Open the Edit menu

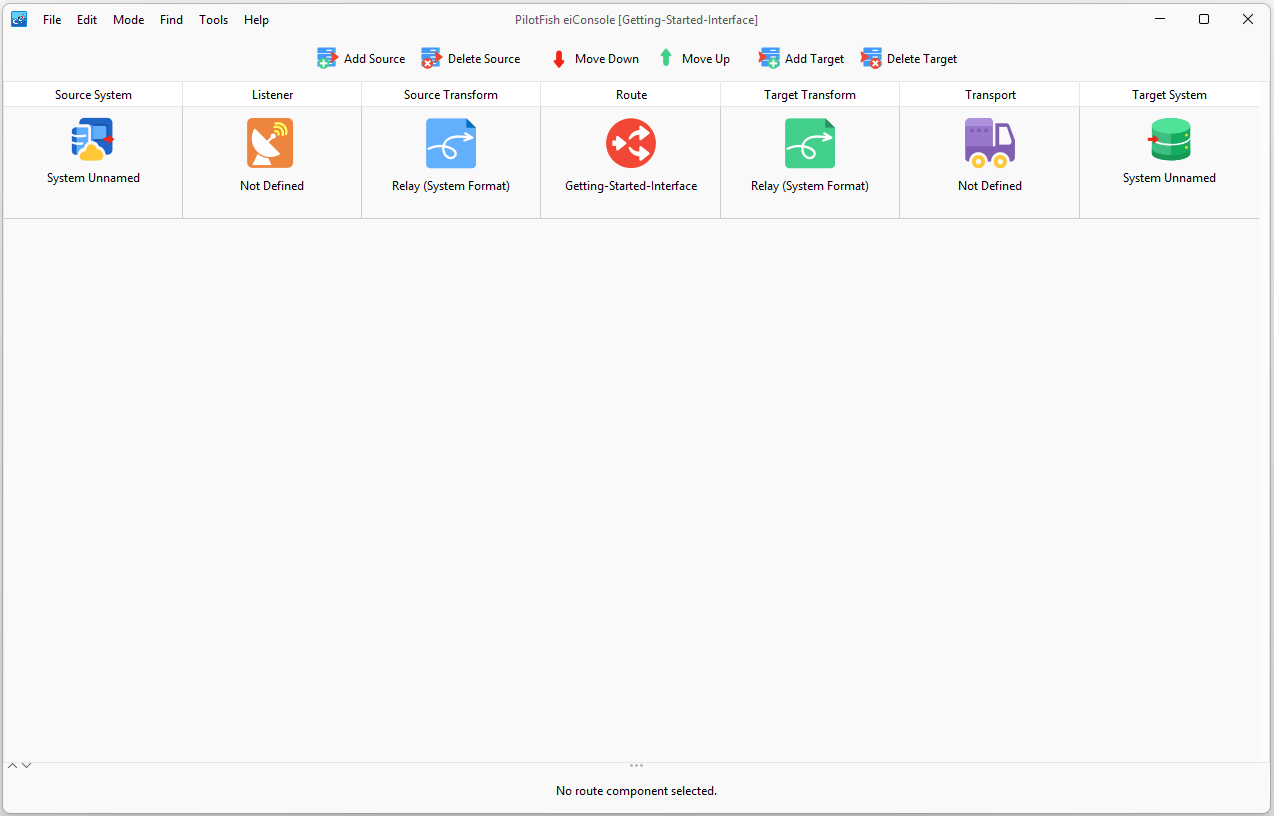click(87, 20)
